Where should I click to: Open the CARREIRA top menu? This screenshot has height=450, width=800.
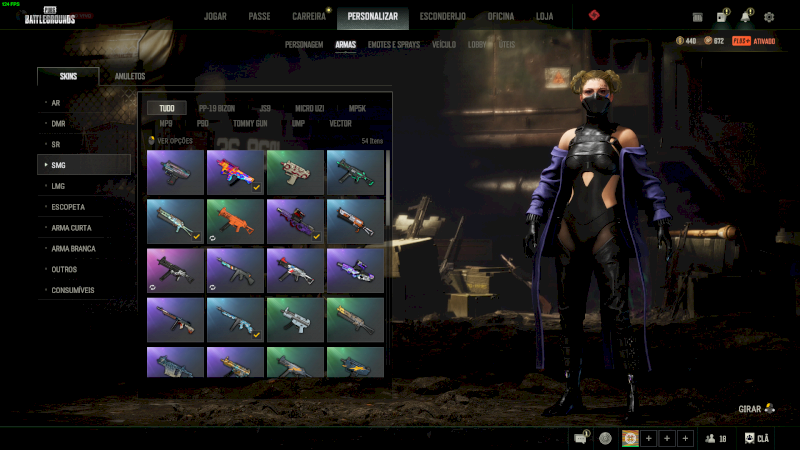(x=309, y=16)
